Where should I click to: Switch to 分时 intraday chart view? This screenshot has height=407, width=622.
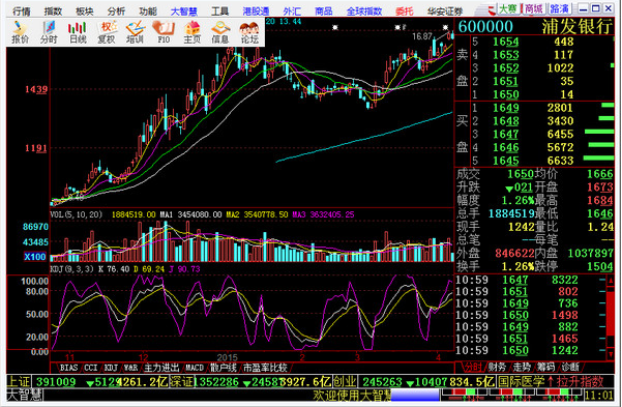tap(49, 32)
